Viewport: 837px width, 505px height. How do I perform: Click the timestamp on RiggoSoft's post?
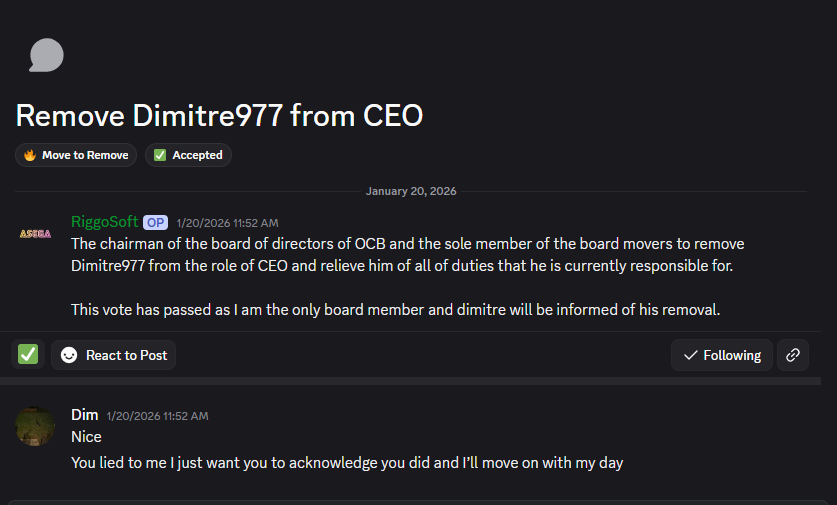tap(227, 222)
